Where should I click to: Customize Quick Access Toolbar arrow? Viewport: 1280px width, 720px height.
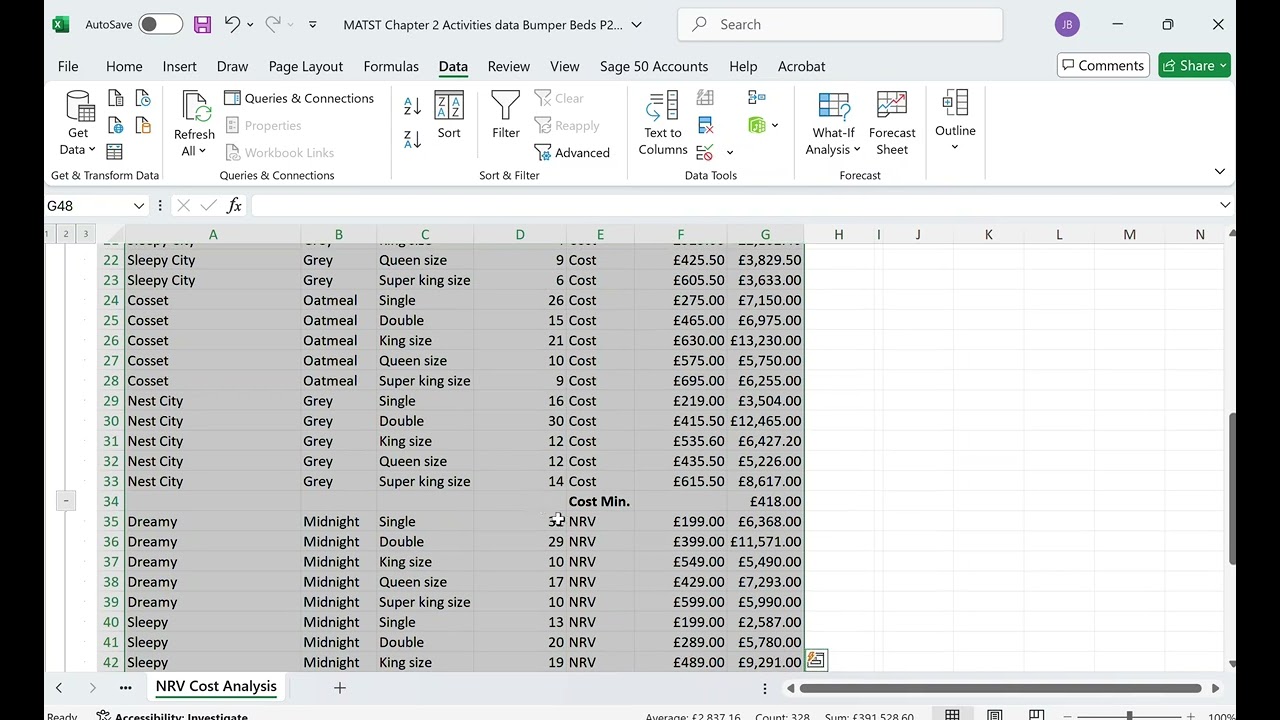point(312,24)
